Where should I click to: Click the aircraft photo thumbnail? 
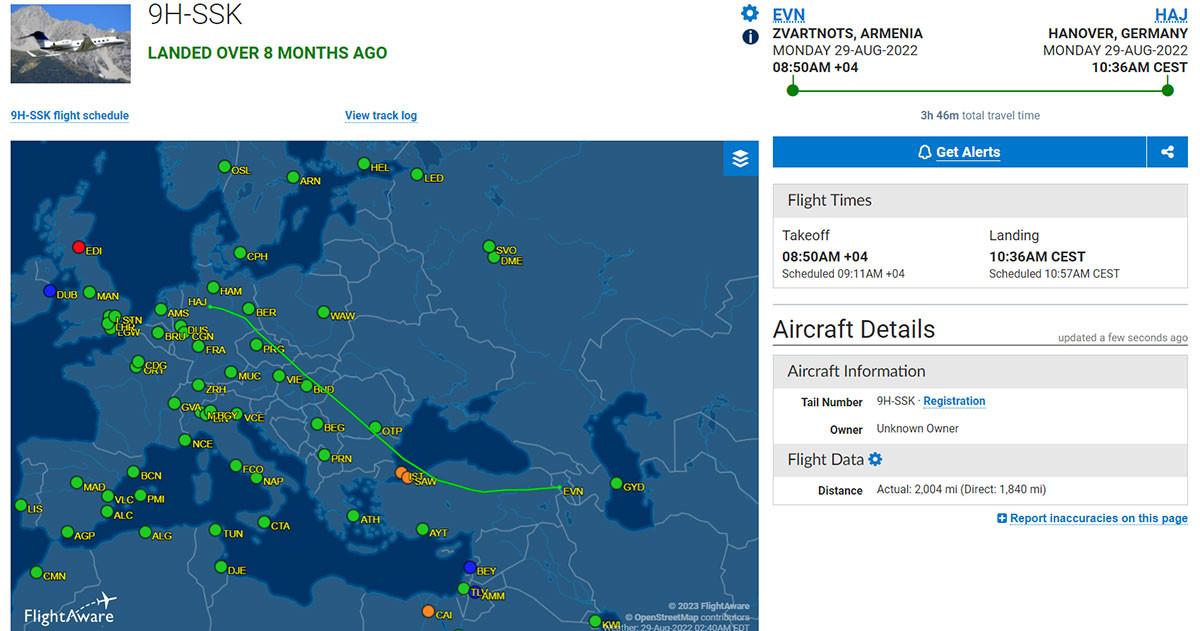71,44
